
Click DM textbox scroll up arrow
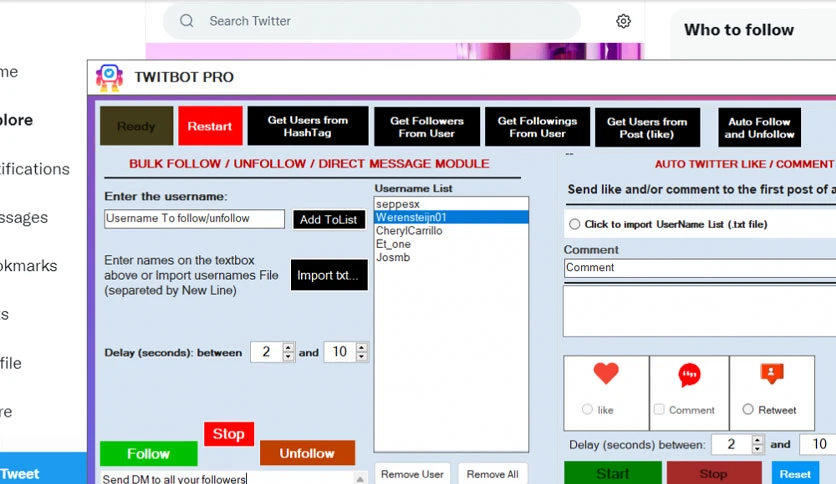pyautogui.click(x=360, y=479)
